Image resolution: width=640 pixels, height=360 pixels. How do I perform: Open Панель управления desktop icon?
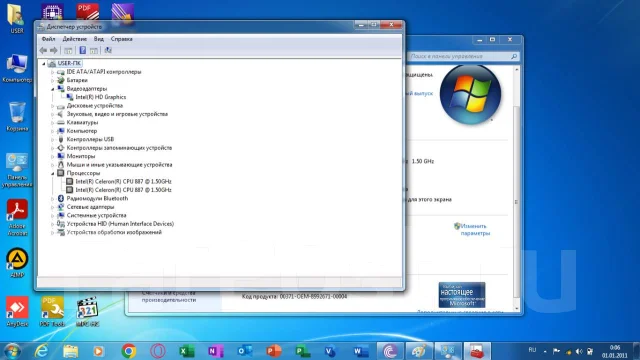click(17, 170)
